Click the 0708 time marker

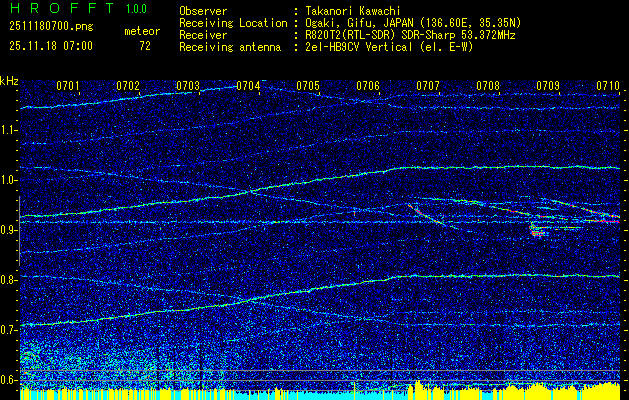488,86
